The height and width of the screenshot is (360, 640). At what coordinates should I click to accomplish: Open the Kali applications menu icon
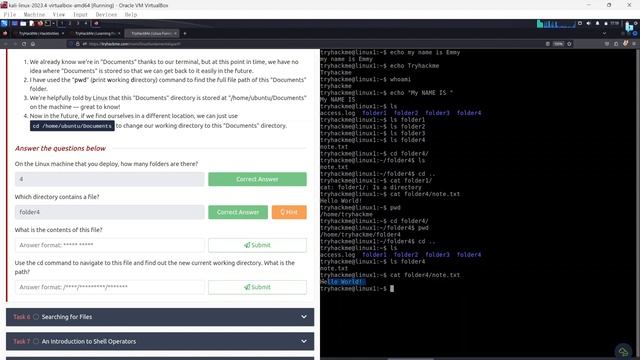point(4,23)
